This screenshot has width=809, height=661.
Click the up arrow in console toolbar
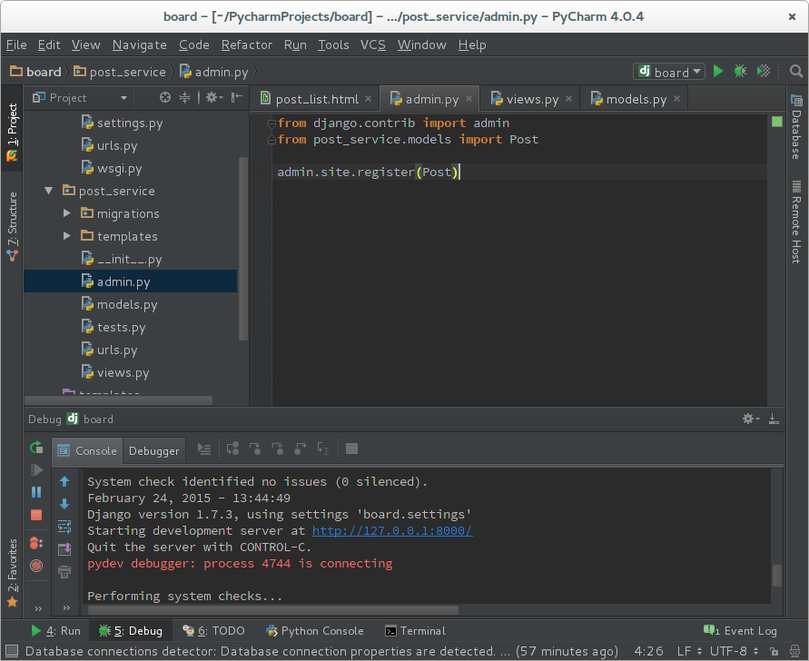click(x=64, y=482)
